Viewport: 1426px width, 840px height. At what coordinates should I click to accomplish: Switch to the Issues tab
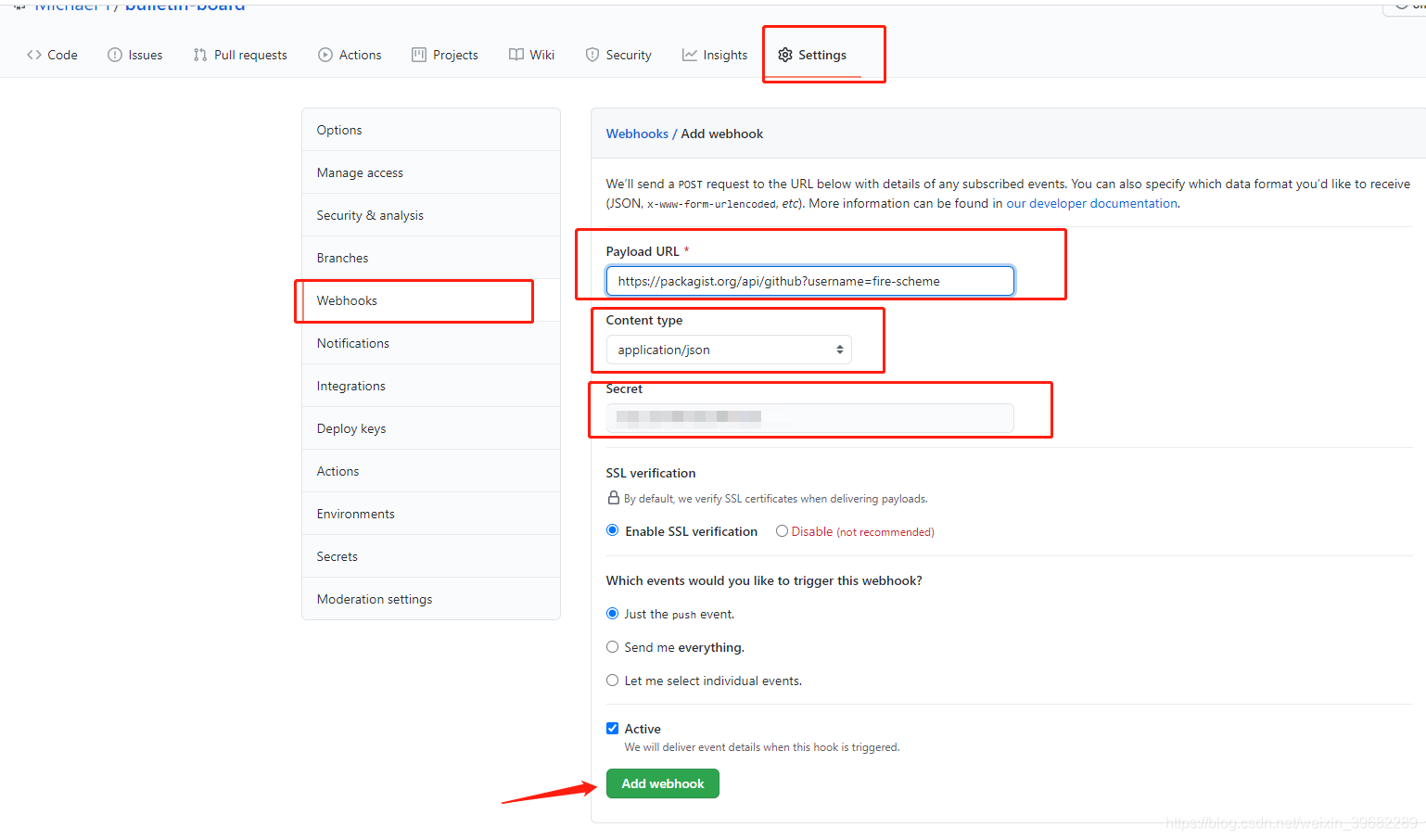pos(135,55)
